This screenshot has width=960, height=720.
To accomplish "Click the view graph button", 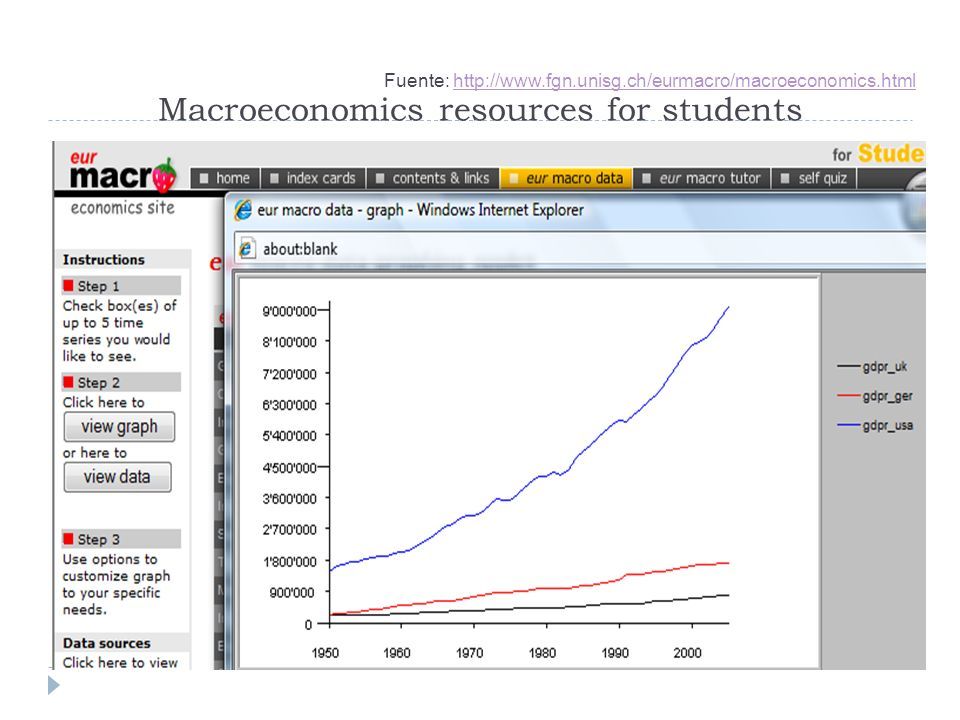I will pyautogui.click(x=119, y=427).
